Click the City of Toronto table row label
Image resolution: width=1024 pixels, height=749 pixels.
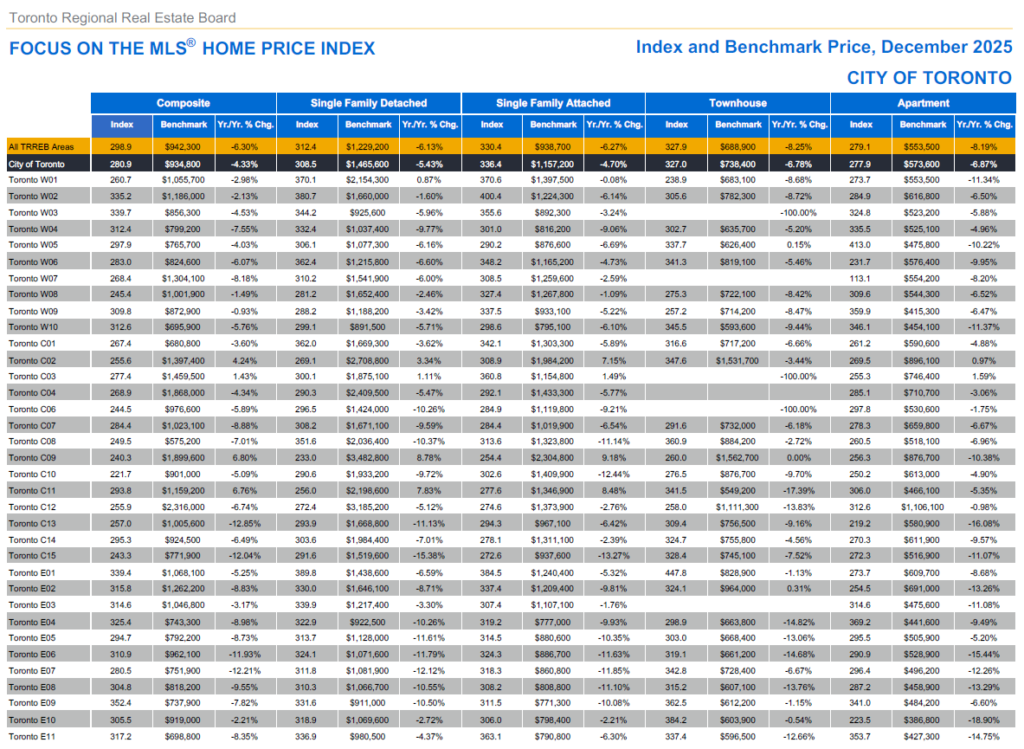tap(36, 163)
